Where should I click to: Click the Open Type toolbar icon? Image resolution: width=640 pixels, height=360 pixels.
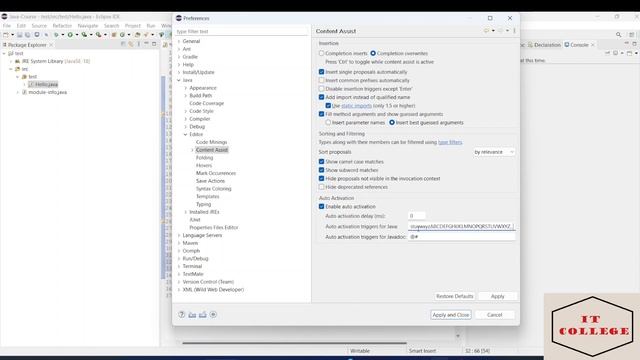pos(138,35)
